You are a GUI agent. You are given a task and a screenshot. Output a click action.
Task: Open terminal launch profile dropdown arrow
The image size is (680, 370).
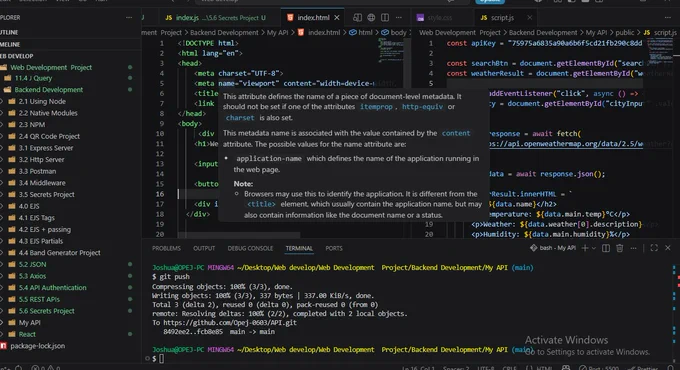pos(594,248)
